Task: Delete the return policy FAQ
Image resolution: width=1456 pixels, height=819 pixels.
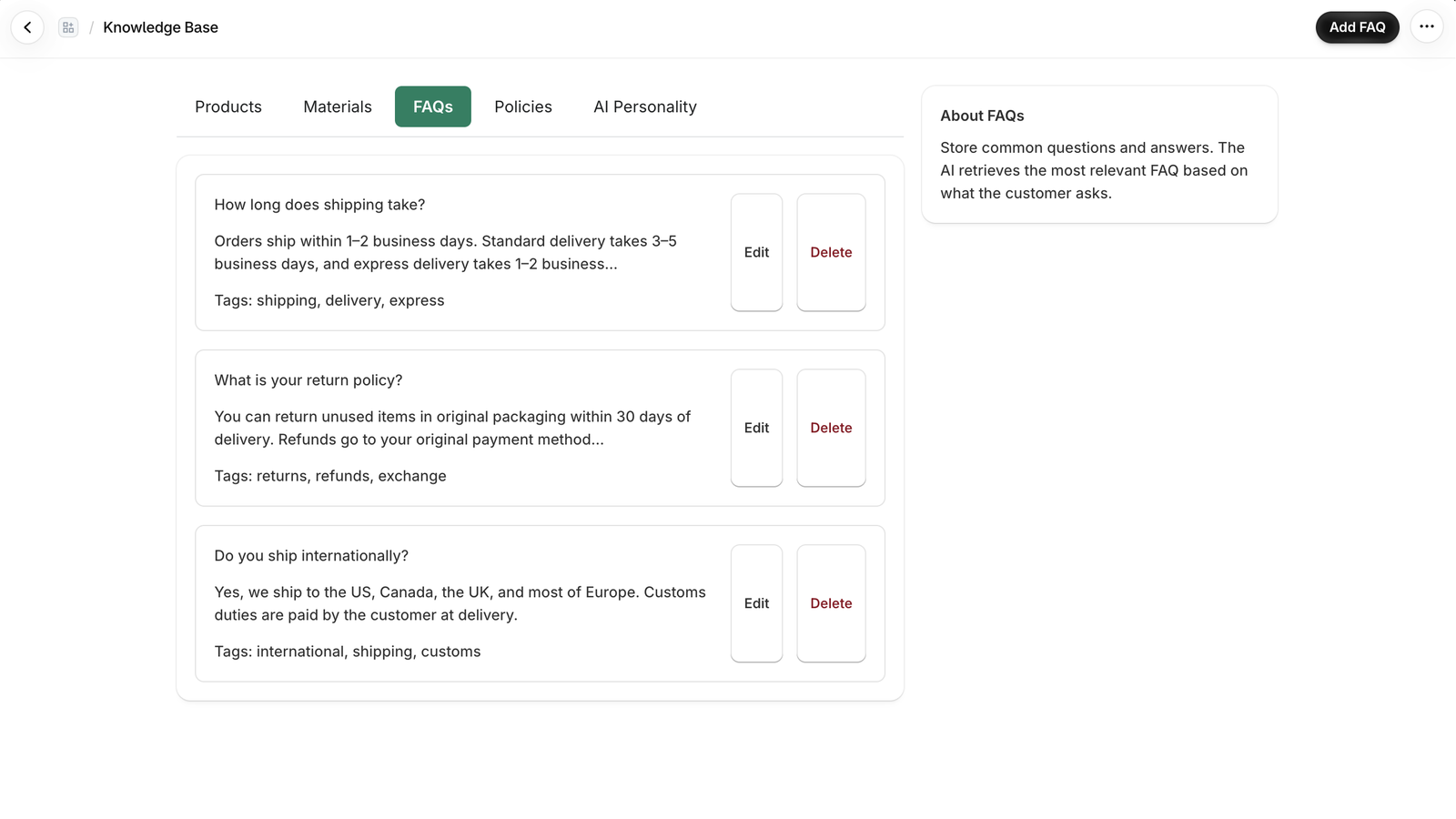Action: pyautogui.click(x=831, y=428)
